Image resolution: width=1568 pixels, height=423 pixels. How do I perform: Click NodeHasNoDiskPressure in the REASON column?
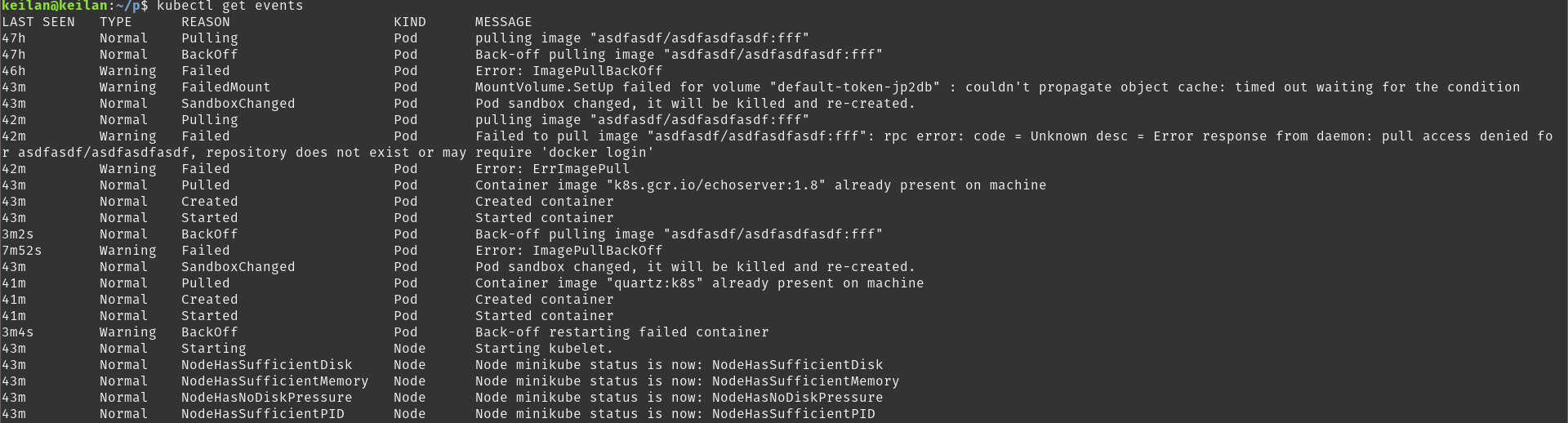[267, 398]
